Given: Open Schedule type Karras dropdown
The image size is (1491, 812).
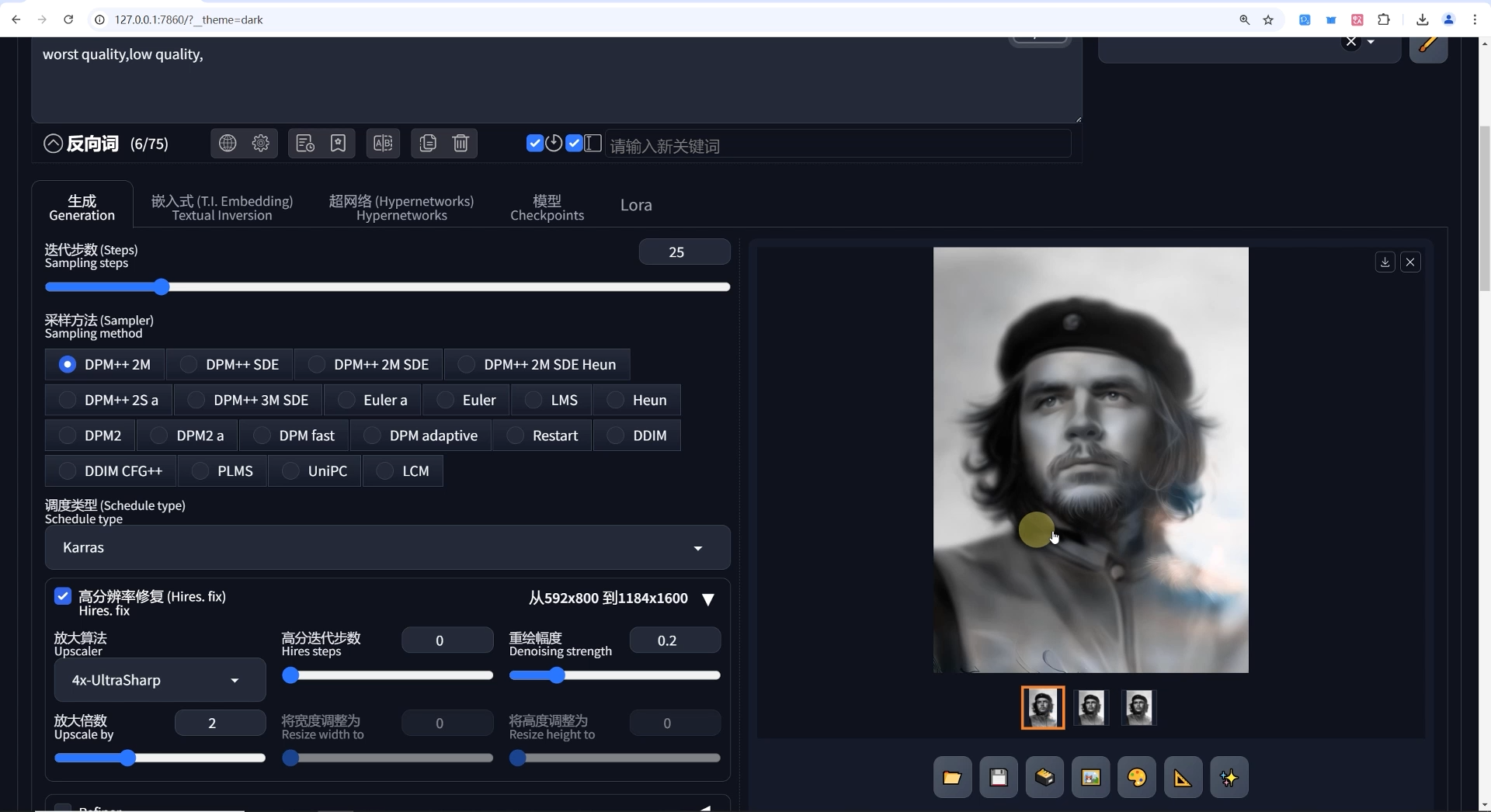Looking at the screenshot, I should 387,547.
